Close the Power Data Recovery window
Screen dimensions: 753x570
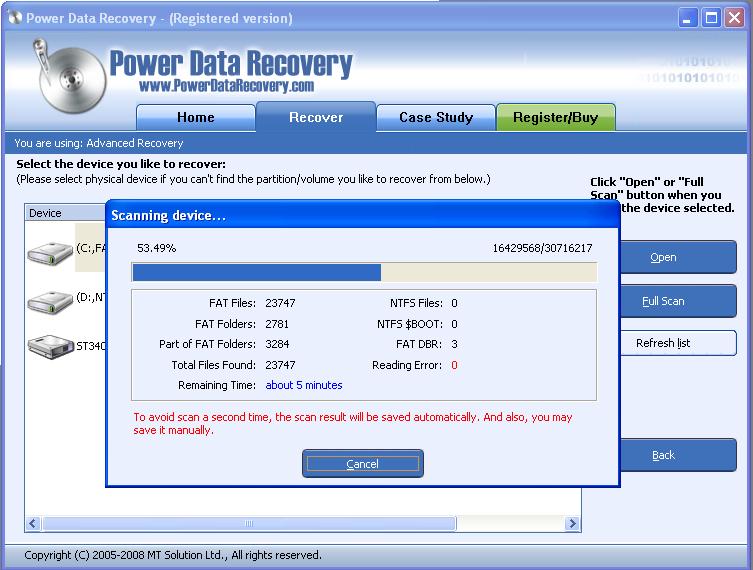[734, 19]
